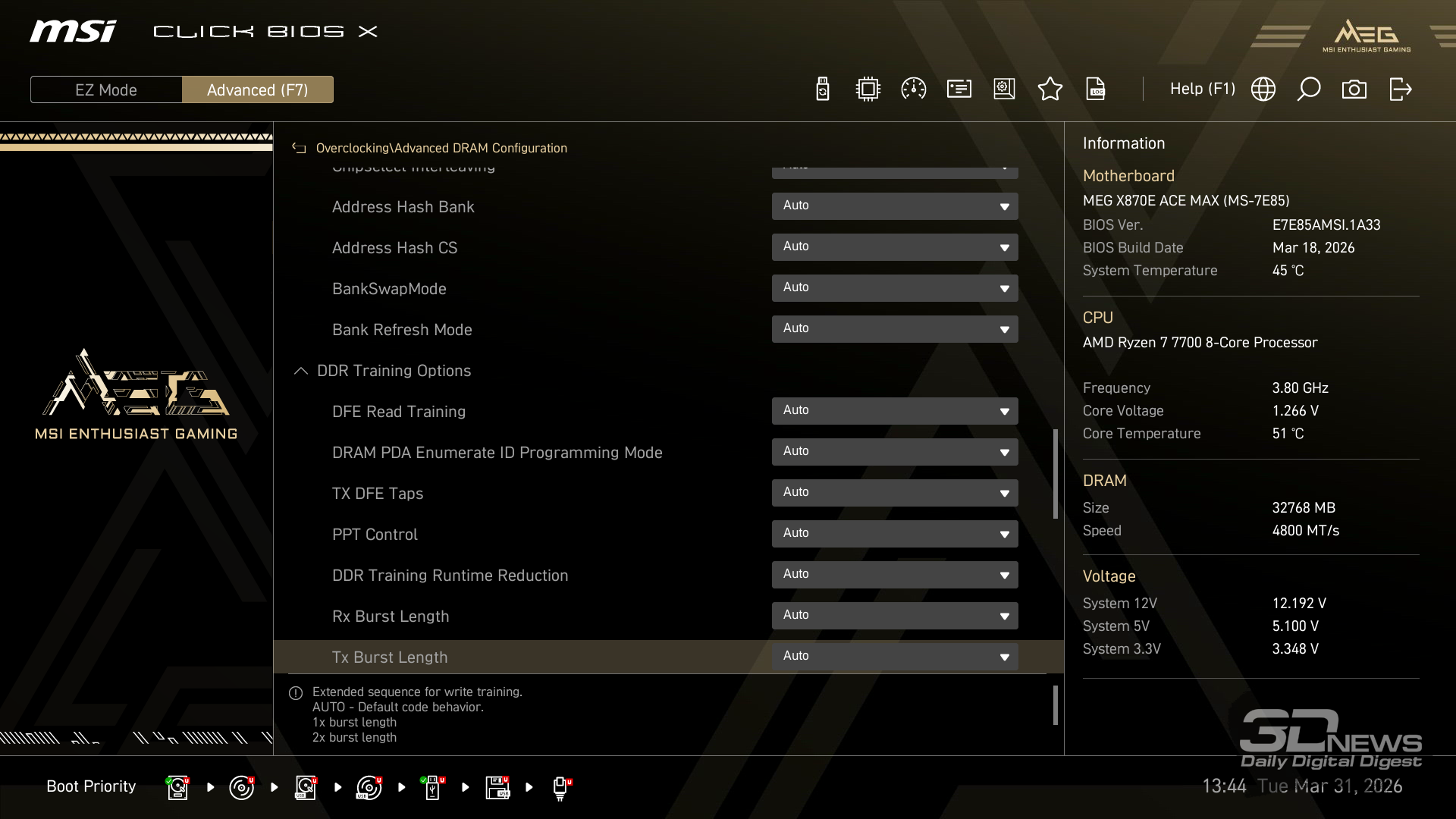Switch to EZ Mode
Viewport: 1456px width, 819px height.
(106, 89)
